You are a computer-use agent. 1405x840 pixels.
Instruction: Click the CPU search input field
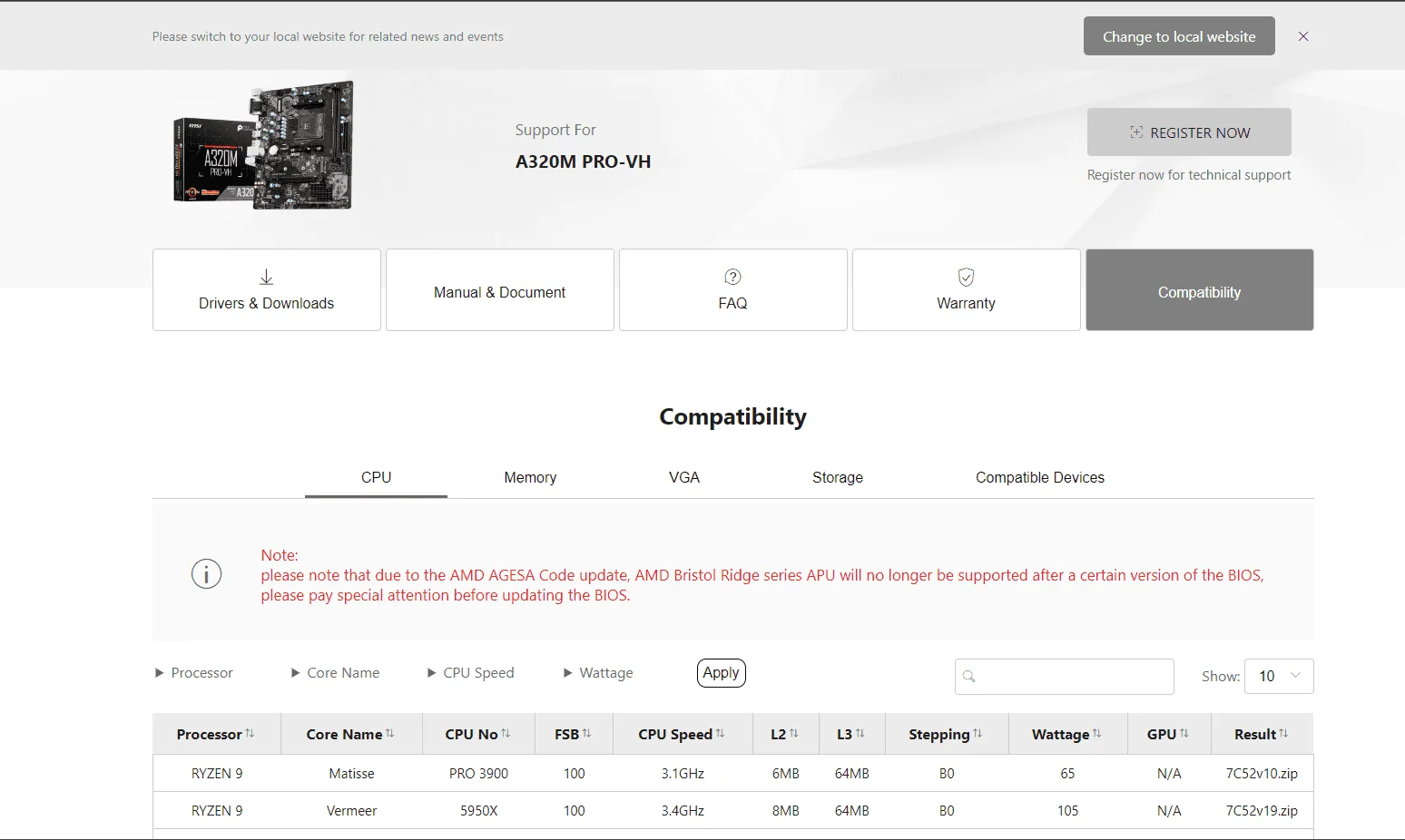1065,677
